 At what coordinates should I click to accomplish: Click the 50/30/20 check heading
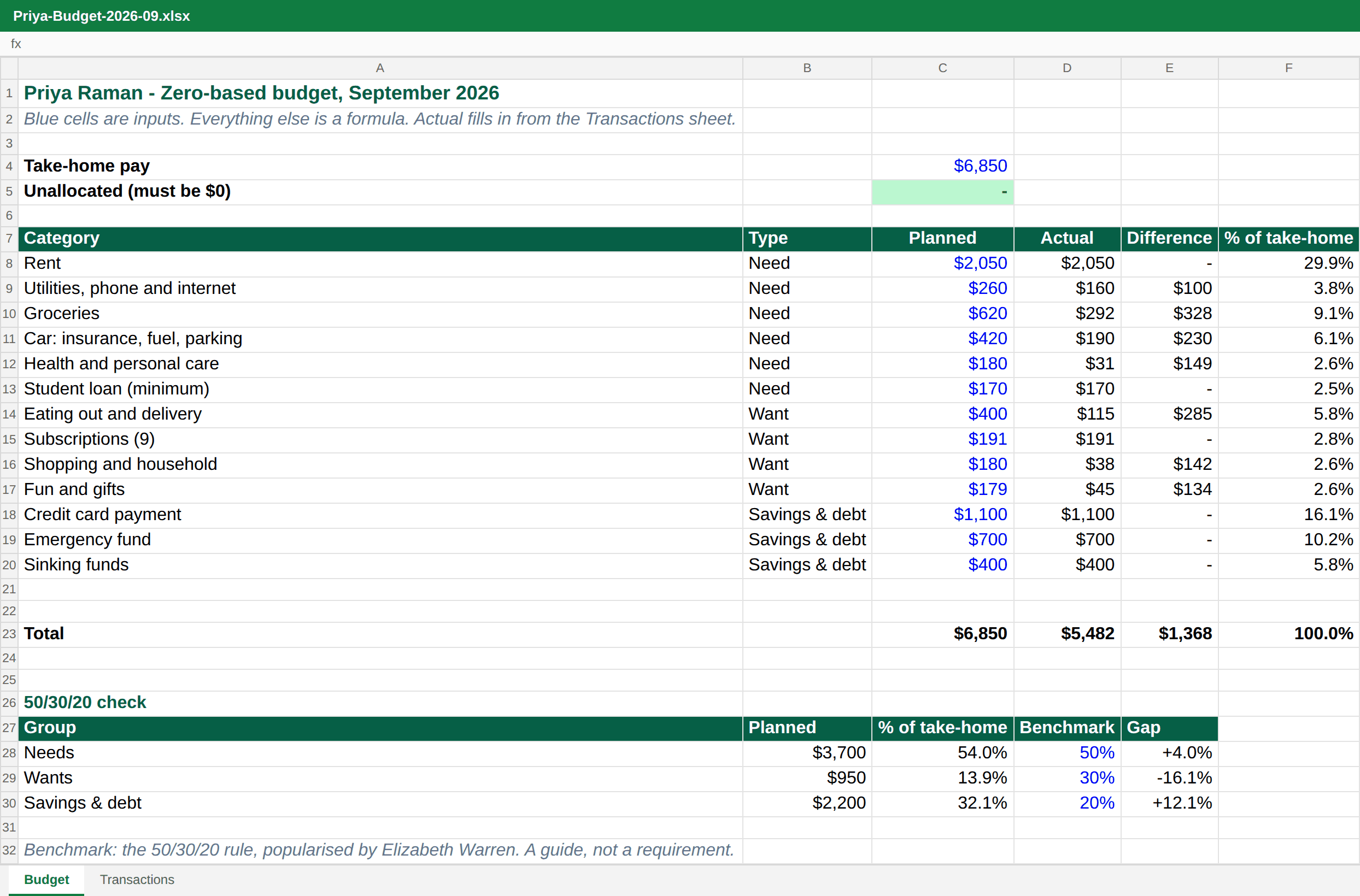coord(380,703)
